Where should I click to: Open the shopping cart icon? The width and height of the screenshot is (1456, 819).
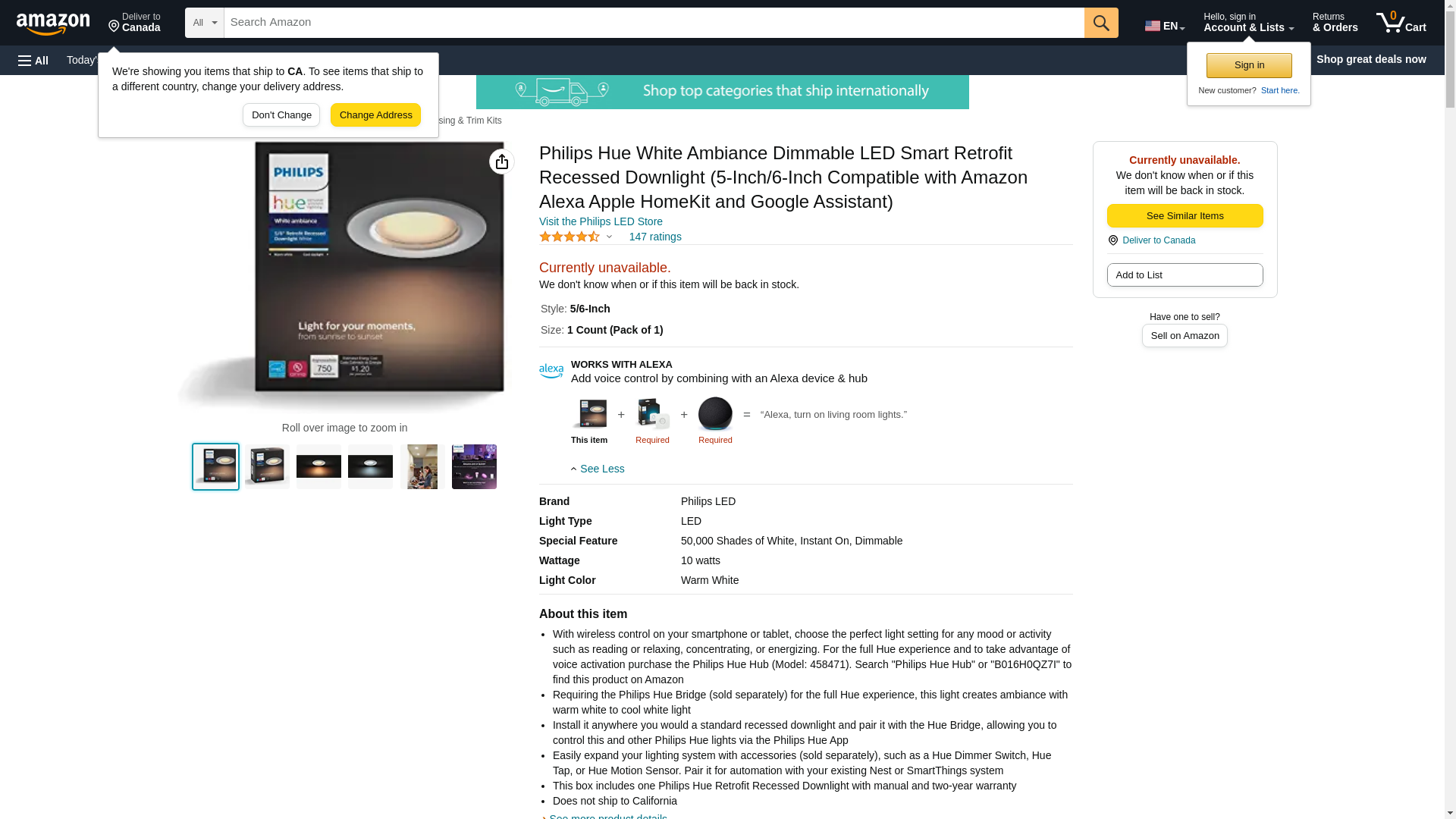tap(1401, 23)
